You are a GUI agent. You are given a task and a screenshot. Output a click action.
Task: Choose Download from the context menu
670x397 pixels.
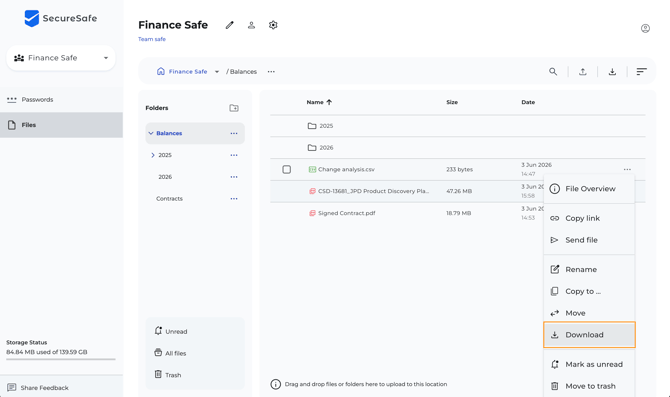click(x=589, y=335)
